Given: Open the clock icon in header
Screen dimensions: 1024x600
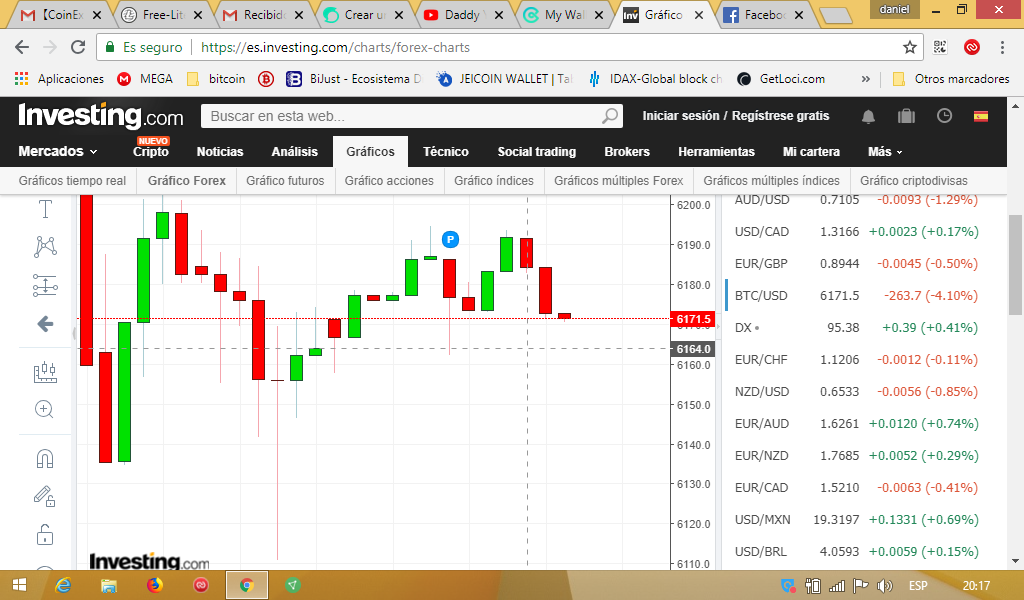Looking at the screenshot, I should click(944, 116).
